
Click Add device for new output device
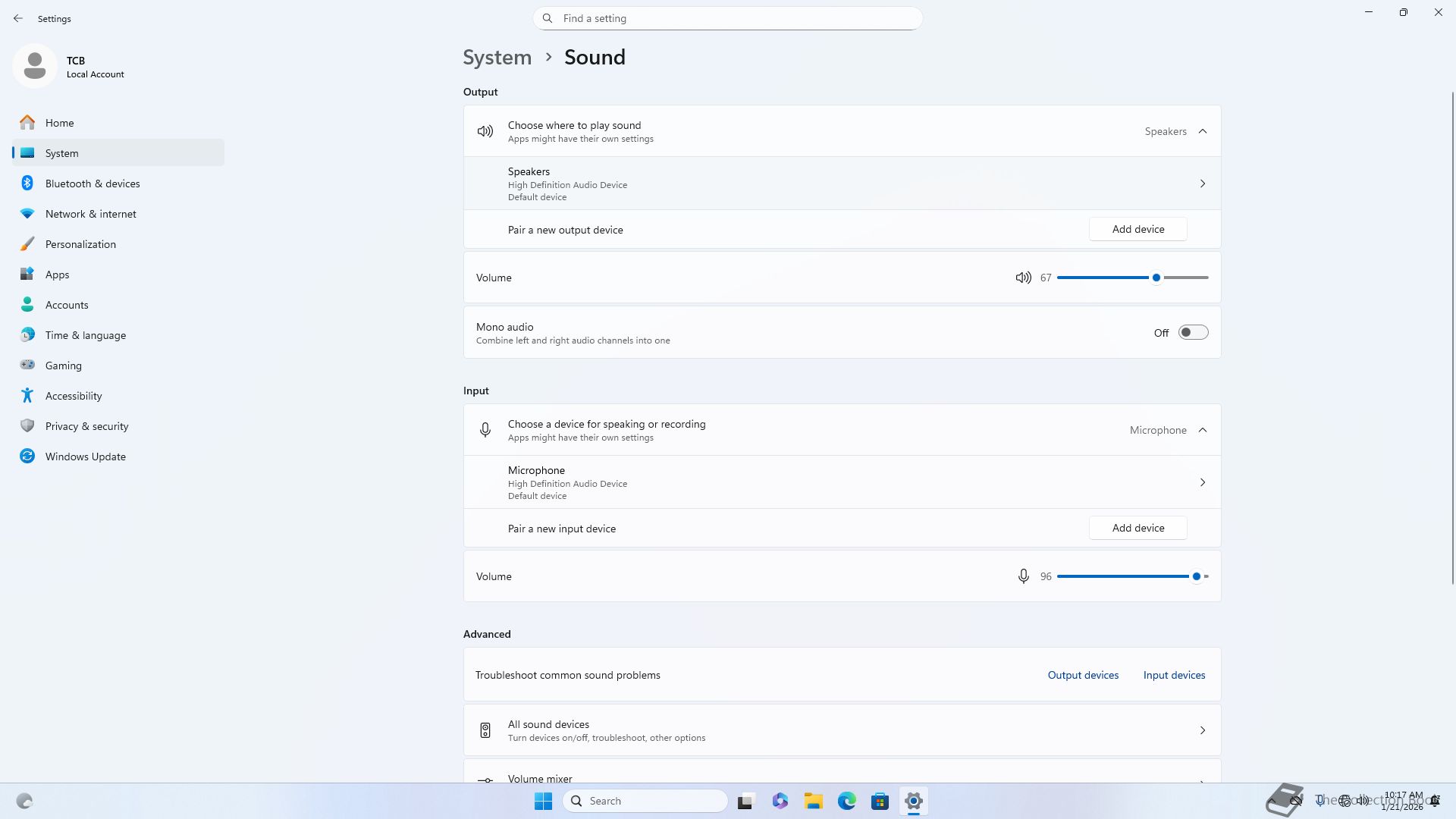click(1137, 229)
